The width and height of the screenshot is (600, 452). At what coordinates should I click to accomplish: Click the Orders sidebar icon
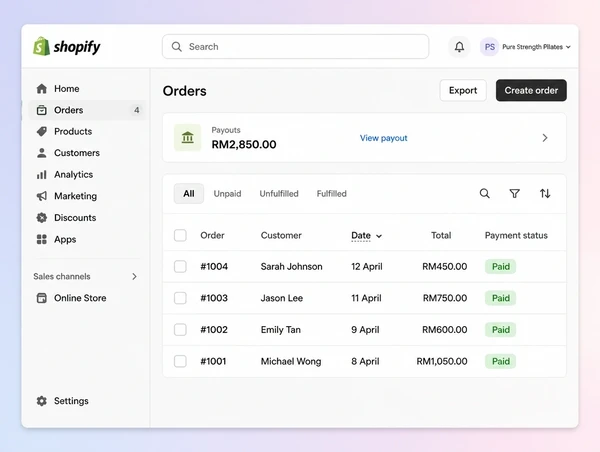[42, 110]
